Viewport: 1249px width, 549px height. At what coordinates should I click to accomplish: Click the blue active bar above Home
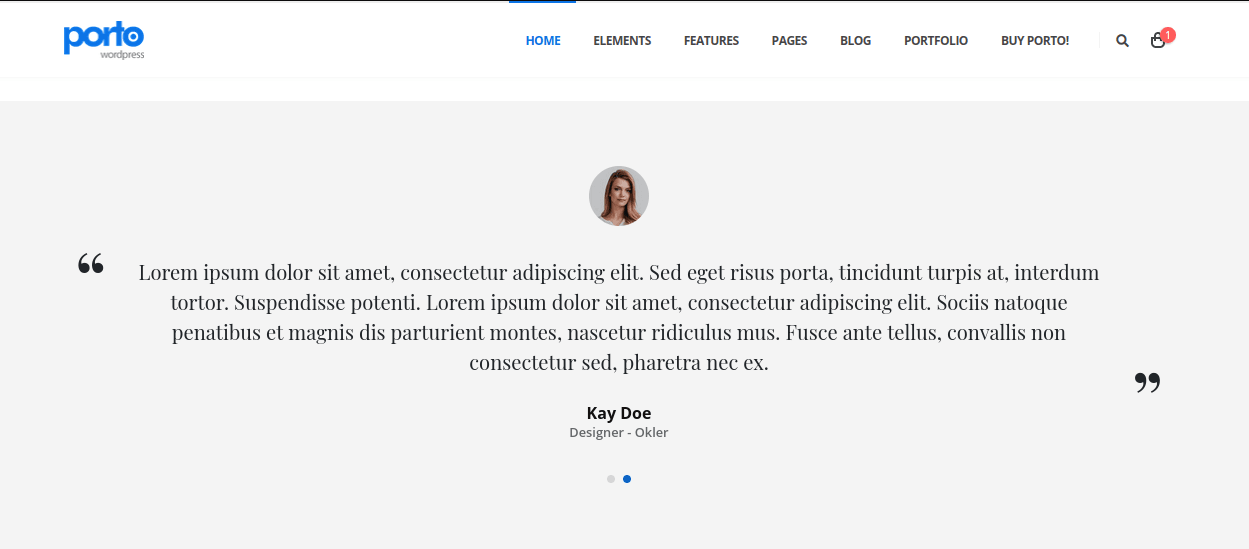[x=542, y=2]
